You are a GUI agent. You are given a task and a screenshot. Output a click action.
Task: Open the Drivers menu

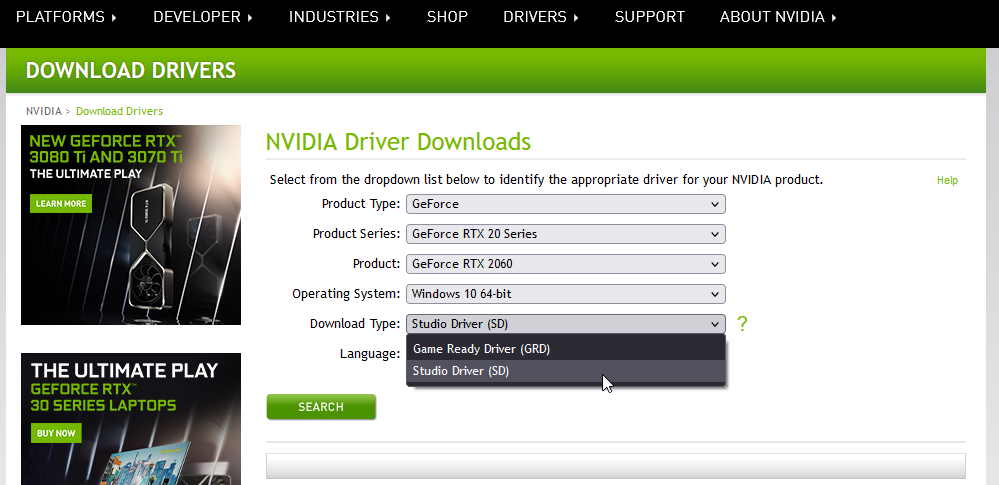(x=541, y=17)
